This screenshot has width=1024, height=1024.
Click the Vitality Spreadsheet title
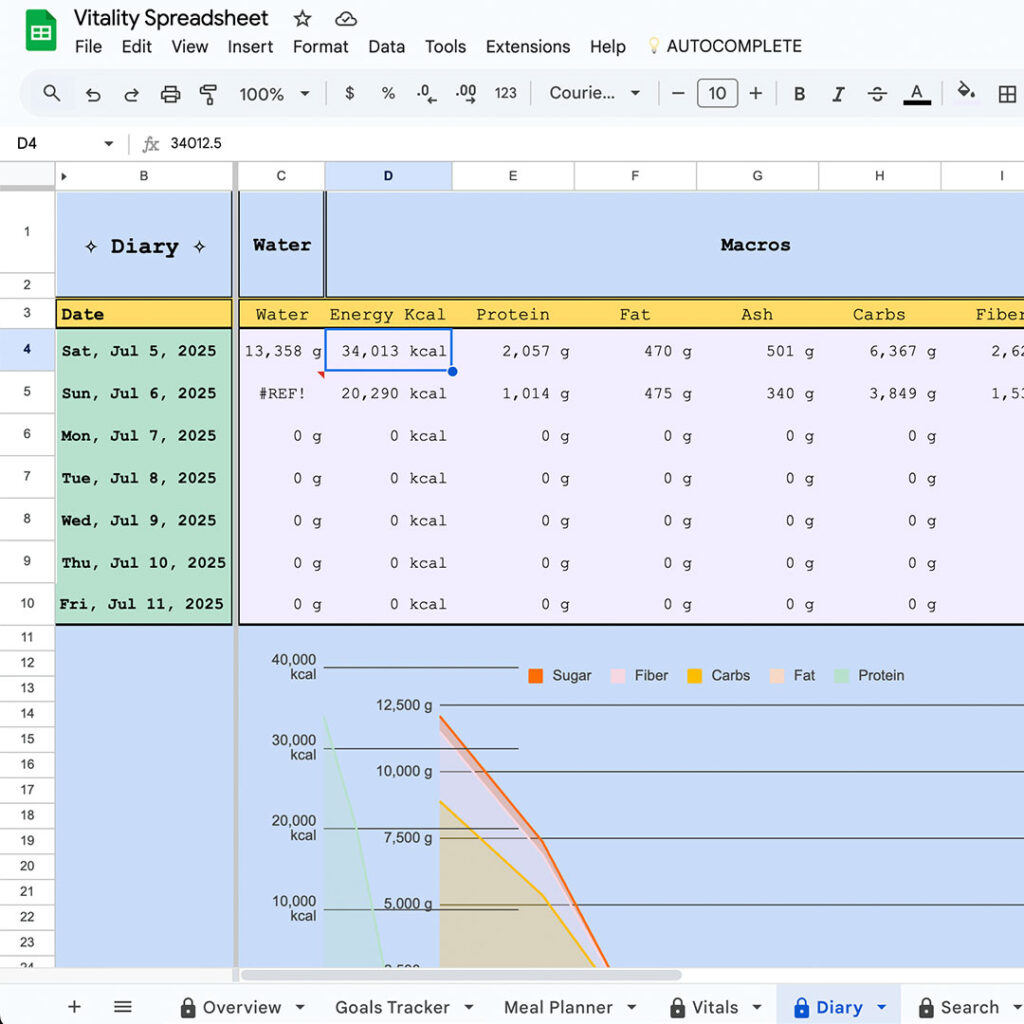click(x=170, y=18)
